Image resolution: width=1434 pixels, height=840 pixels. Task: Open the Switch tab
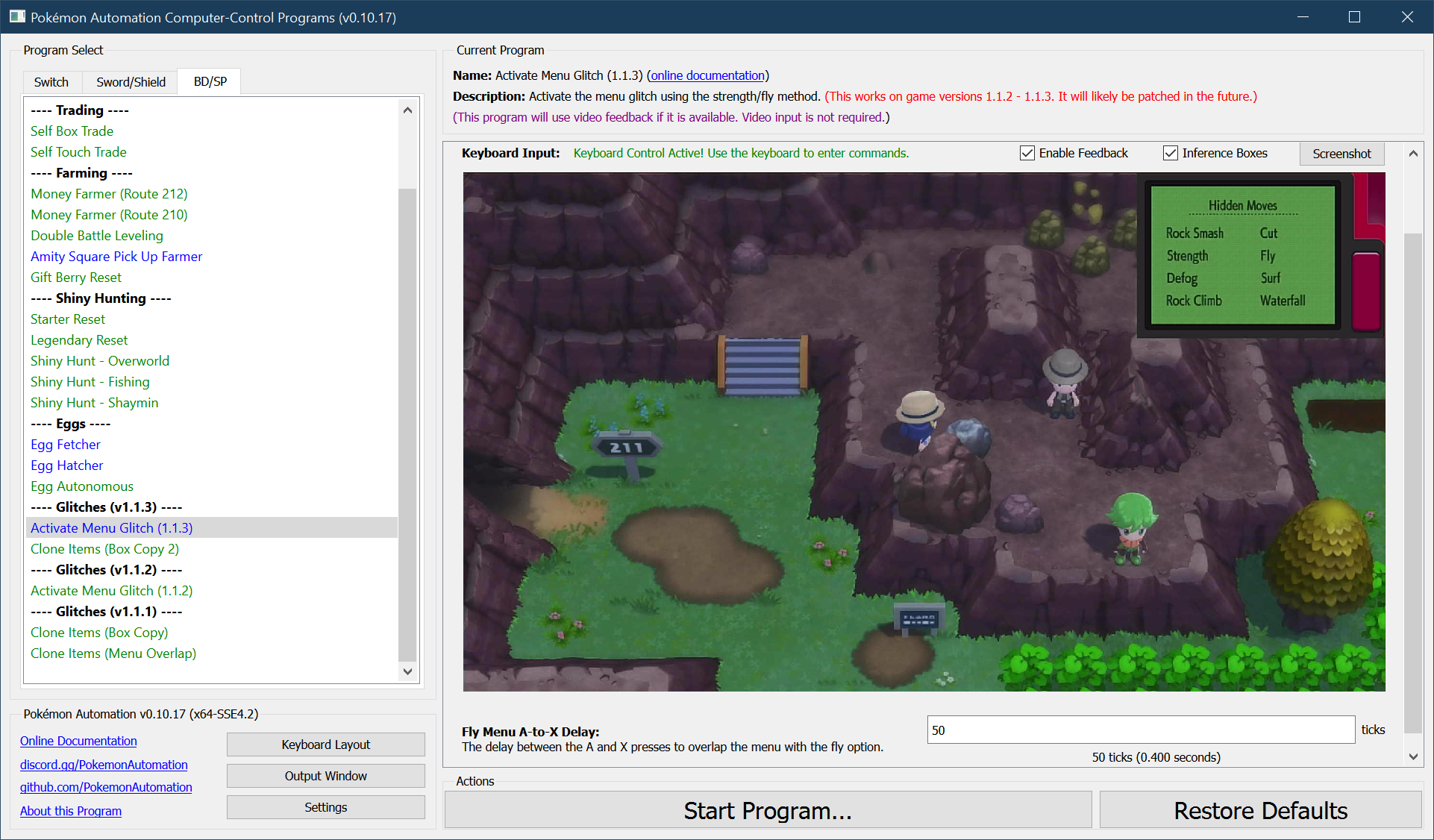[51, 81]
